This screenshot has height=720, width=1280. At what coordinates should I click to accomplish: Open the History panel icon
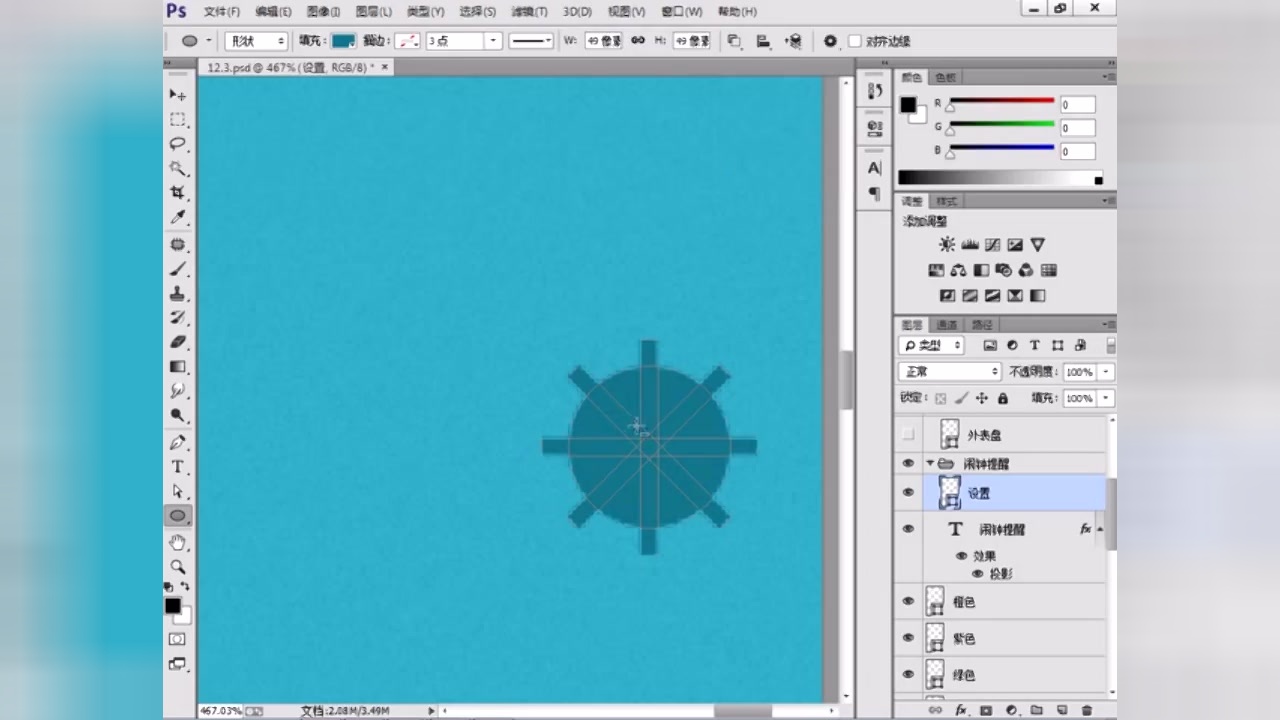(875, 91)
